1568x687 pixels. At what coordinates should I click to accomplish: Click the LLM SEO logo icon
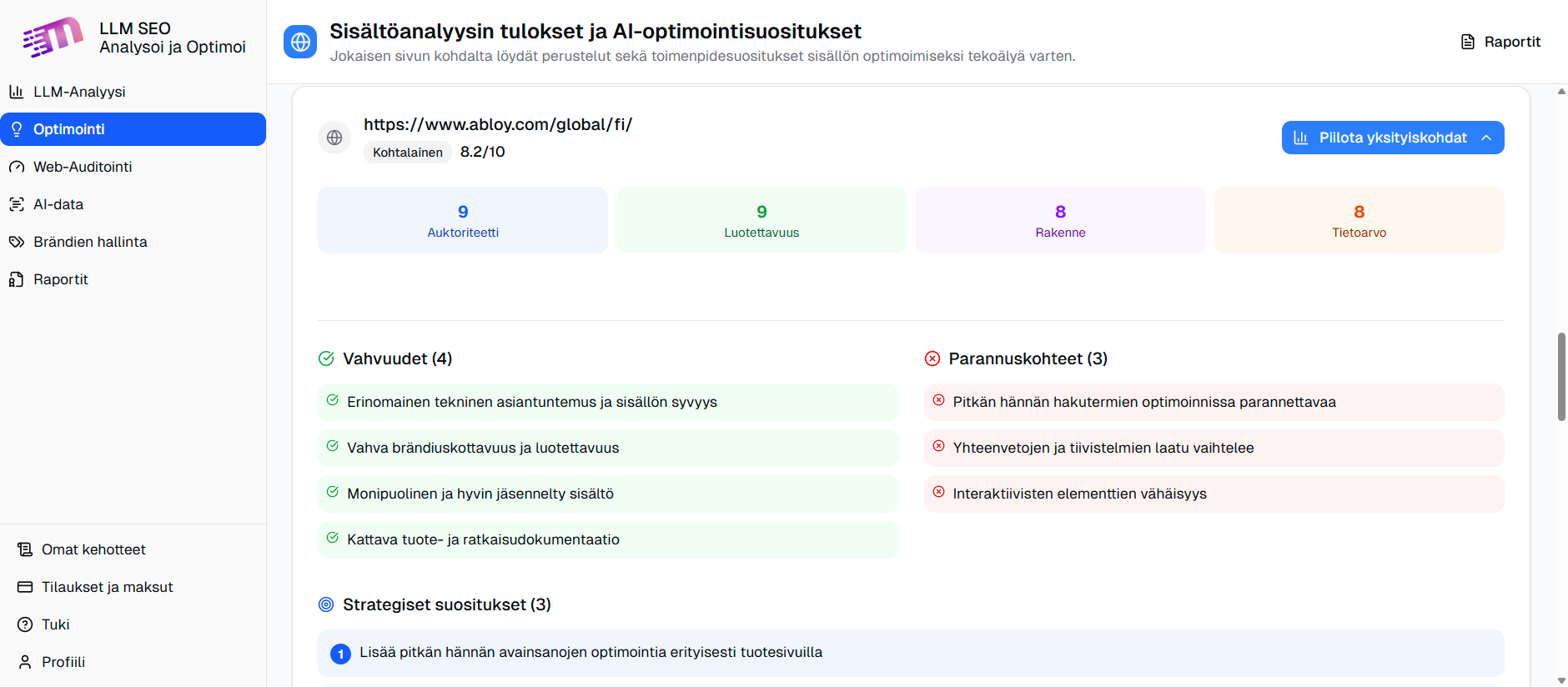pyautogui.click(x=53, y=37)
